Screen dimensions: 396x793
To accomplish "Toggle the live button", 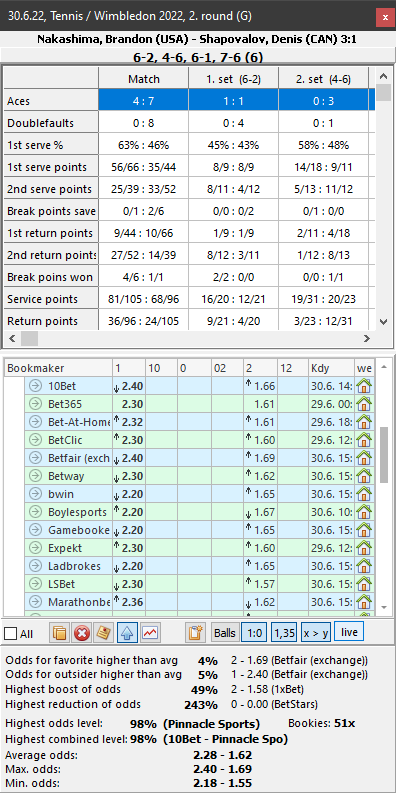I will (x=349, y=632).
